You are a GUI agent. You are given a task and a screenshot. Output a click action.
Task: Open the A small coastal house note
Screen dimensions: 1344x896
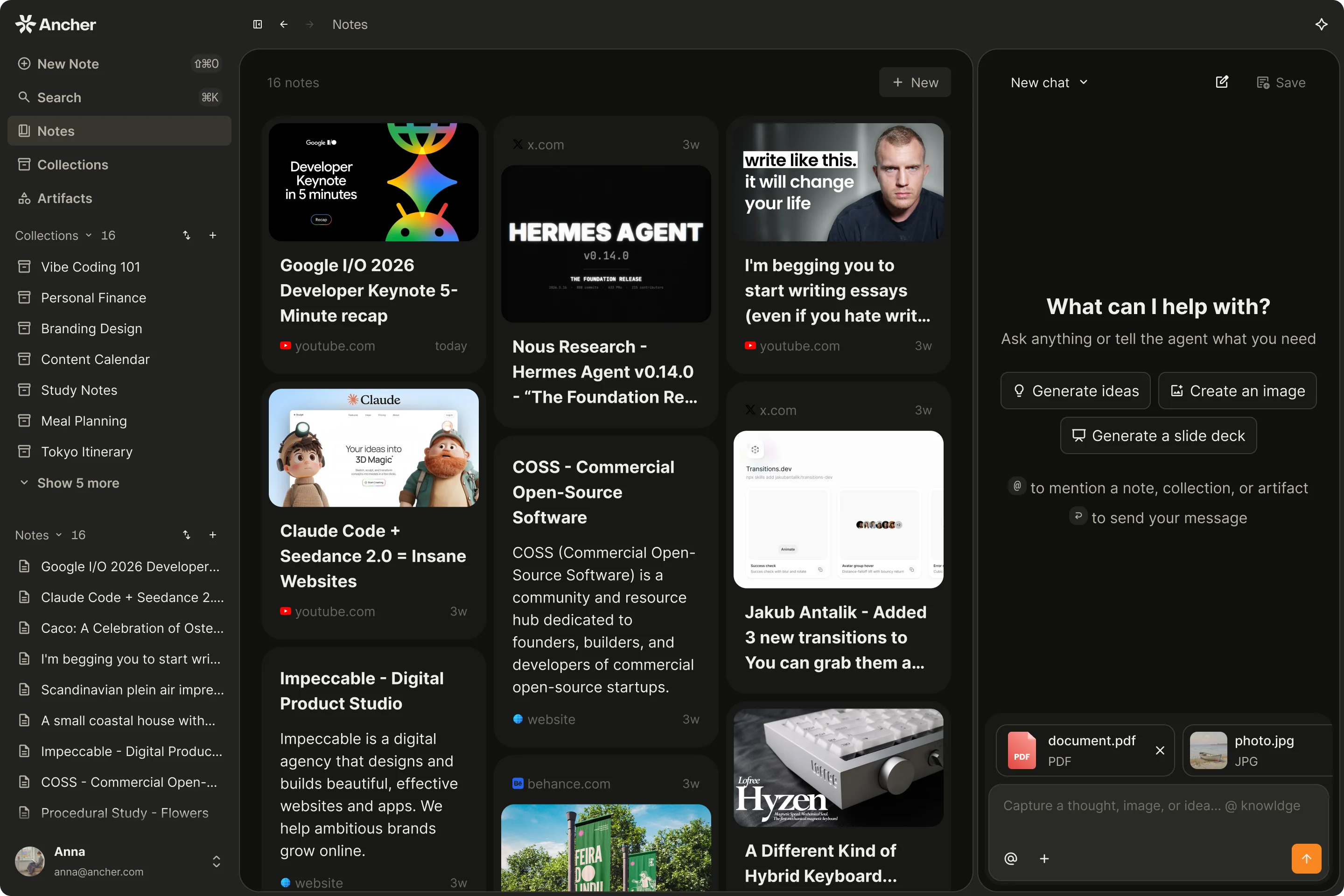[119, 721]
